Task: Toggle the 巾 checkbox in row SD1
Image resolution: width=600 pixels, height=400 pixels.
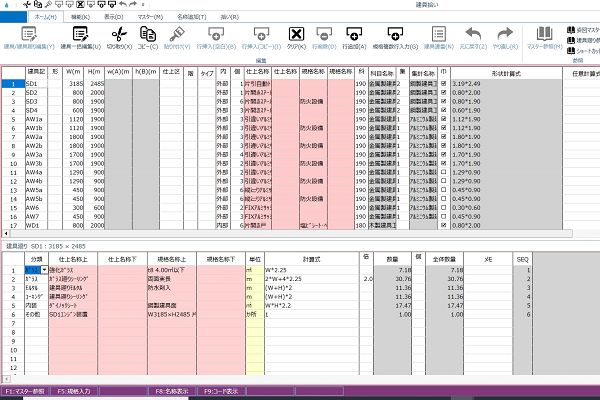Action: (443, 83)
